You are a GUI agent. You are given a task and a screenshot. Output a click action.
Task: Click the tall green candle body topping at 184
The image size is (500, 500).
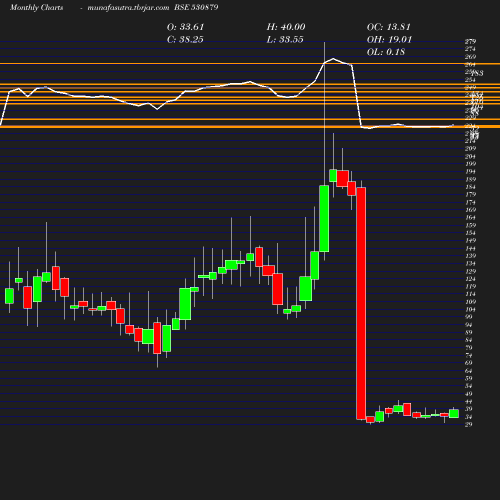(x=324, y=219)
